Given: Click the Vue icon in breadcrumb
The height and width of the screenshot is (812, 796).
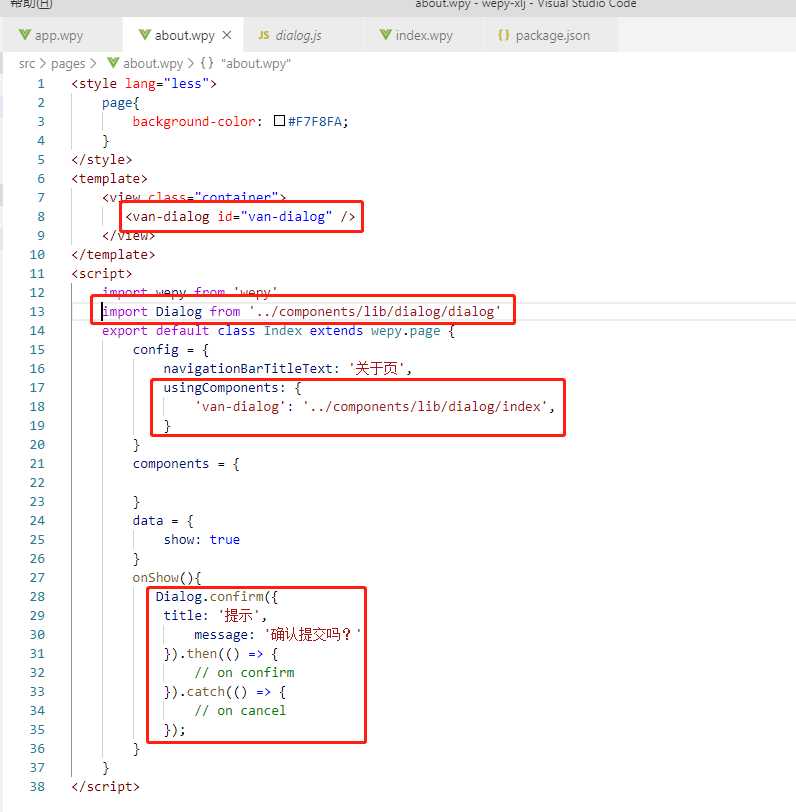Looking at the screenshot, I should [x=113, y=63].
